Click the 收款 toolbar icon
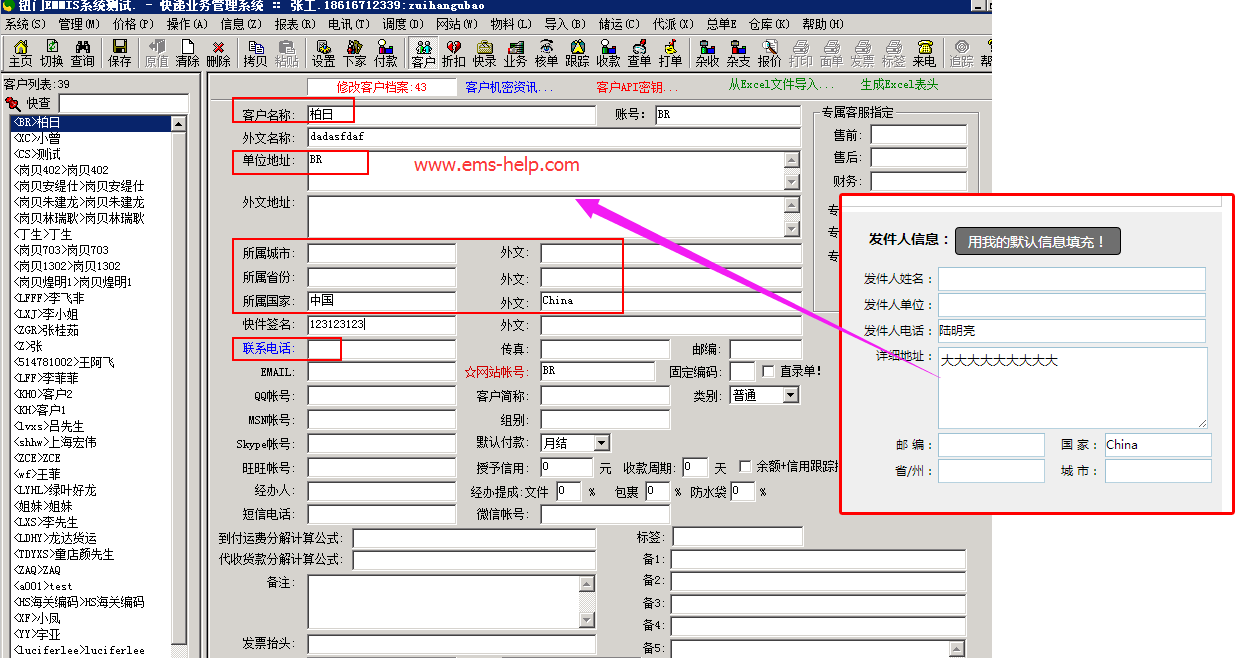Image resolution: width=1246 pixels, height=658 pixels. [x=609, y=54]
